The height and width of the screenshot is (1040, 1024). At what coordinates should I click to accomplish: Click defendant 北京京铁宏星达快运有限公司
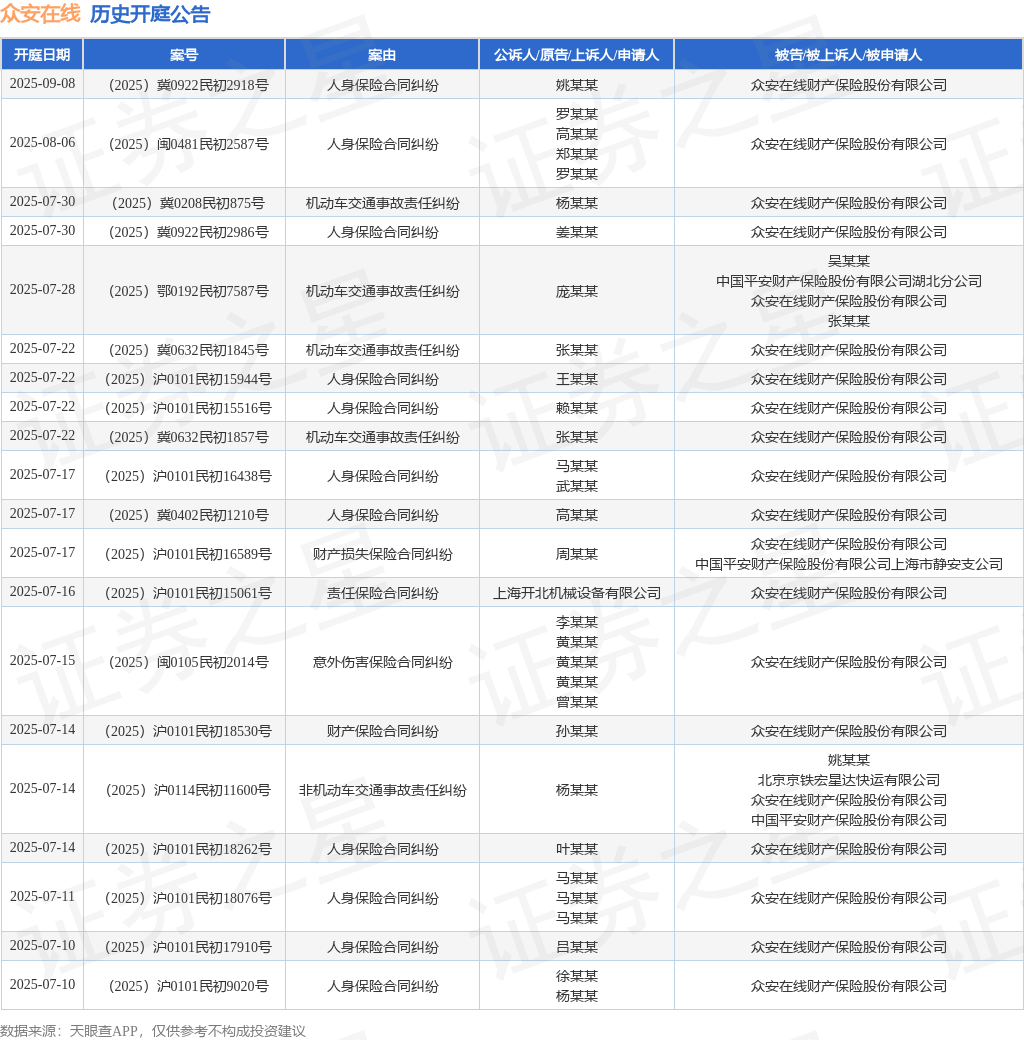[849, 781]
